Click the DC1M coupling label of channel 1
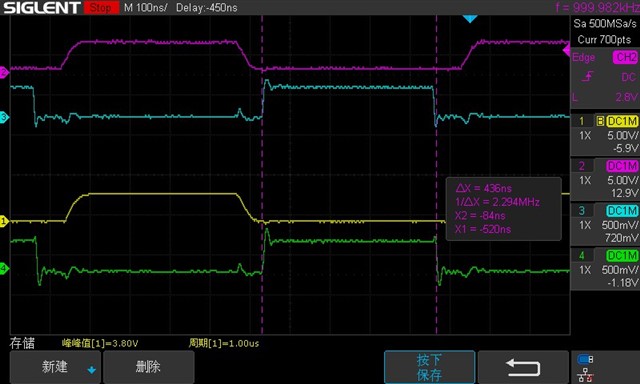Image resolution: width=640 pixels, height=384 pixels. 622,121
